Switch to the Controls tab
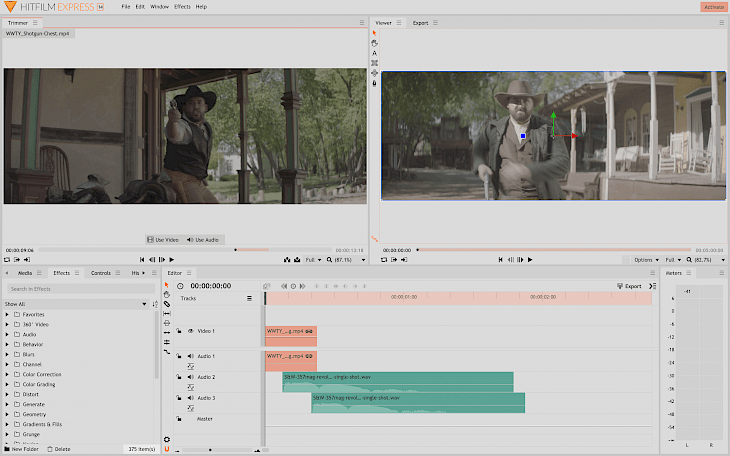The image size is (730, 456). pyautogui.click(x=101, y=273)
